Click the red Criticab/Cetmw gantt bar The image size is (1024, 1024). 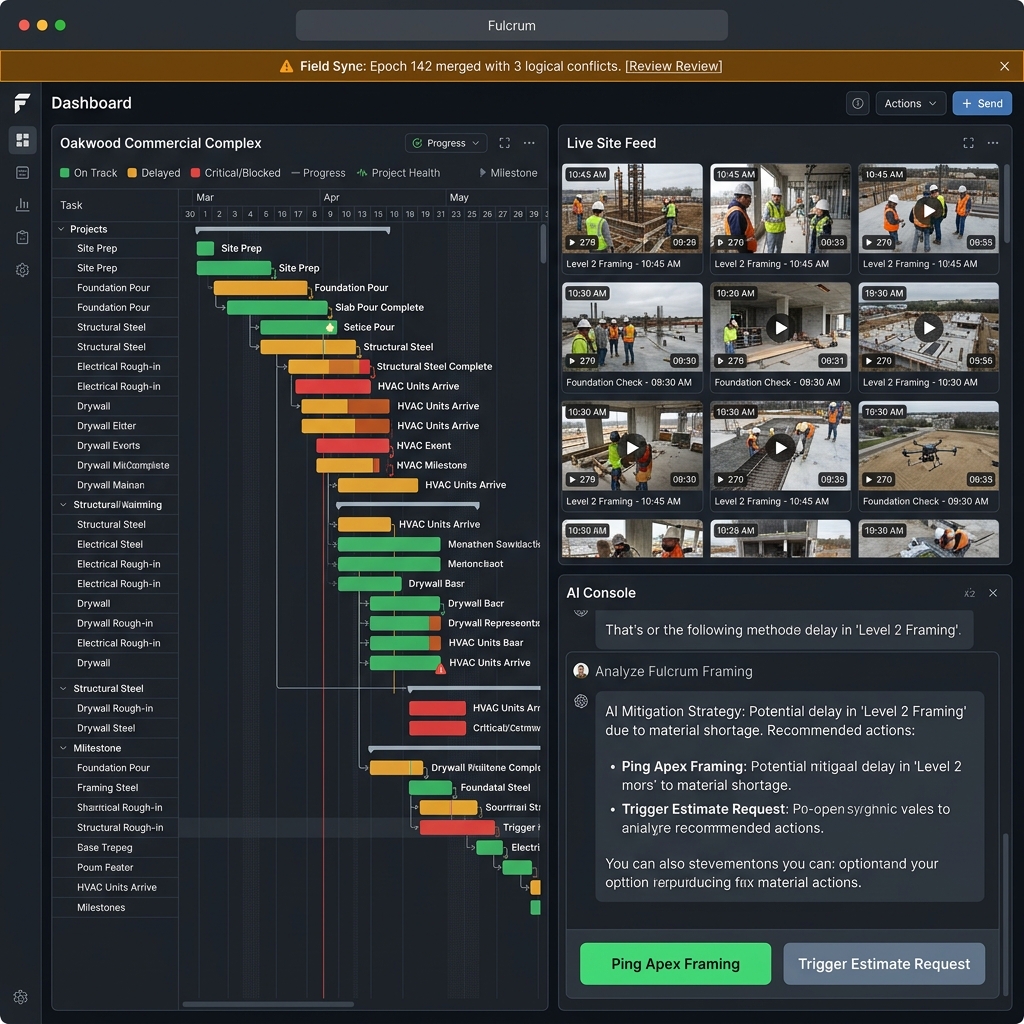(437, 728)
